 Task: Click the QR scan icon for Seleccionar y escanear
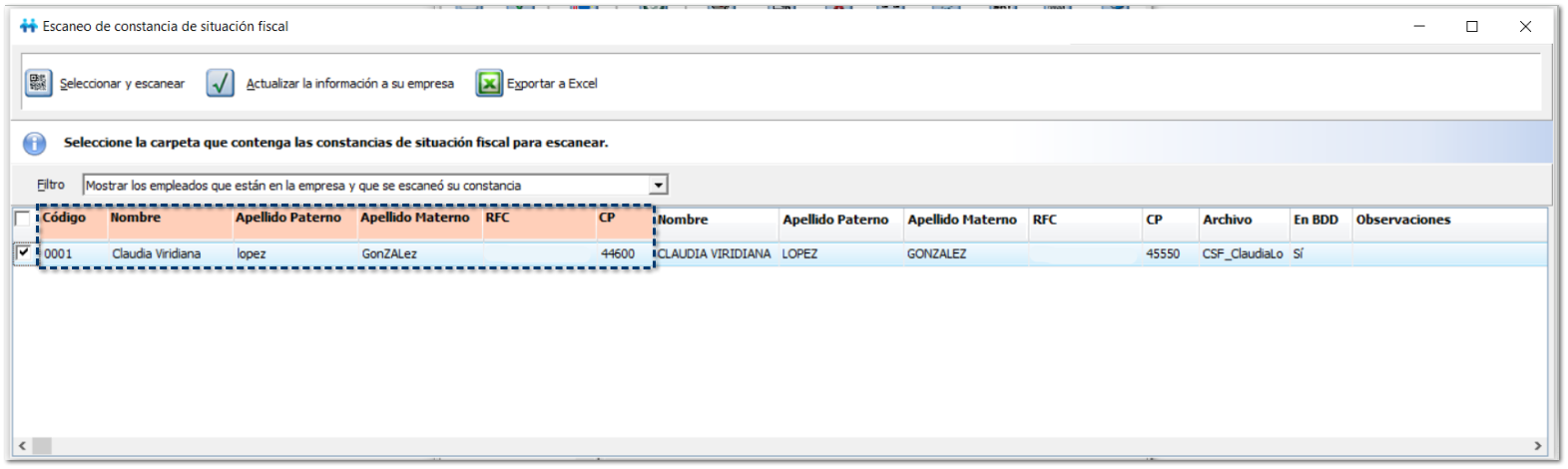coord(38,83)
